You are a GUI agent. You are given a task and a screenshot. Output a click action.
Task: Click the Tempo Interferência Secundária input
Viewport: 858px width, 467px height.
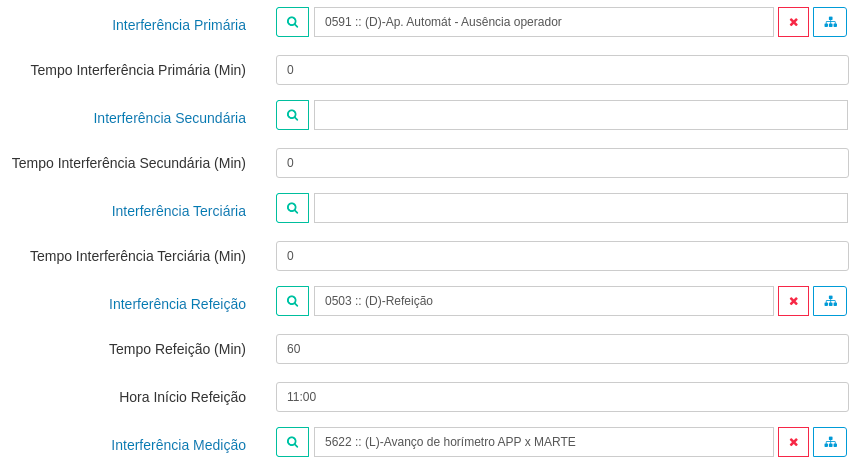[562, 163]
